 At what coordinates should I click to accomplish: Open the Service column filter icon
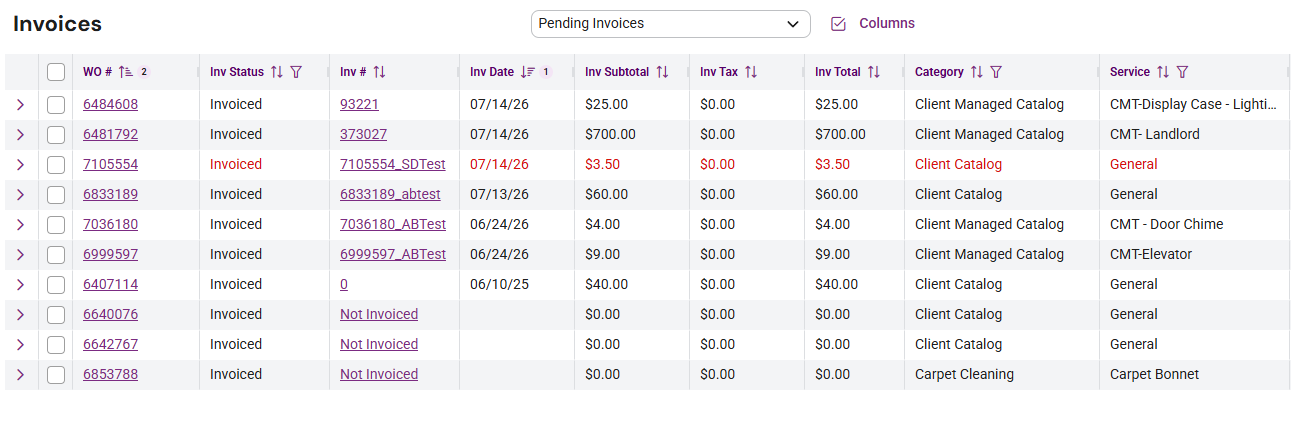point(1182,72)
